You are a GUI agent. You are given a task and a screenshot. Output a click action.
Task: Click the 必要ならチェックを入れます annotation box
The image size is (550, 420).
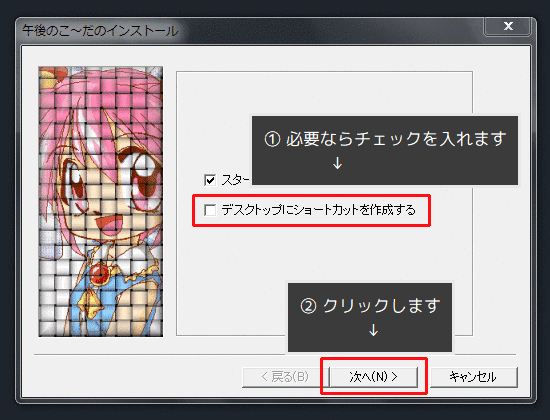tap(385, 150)
